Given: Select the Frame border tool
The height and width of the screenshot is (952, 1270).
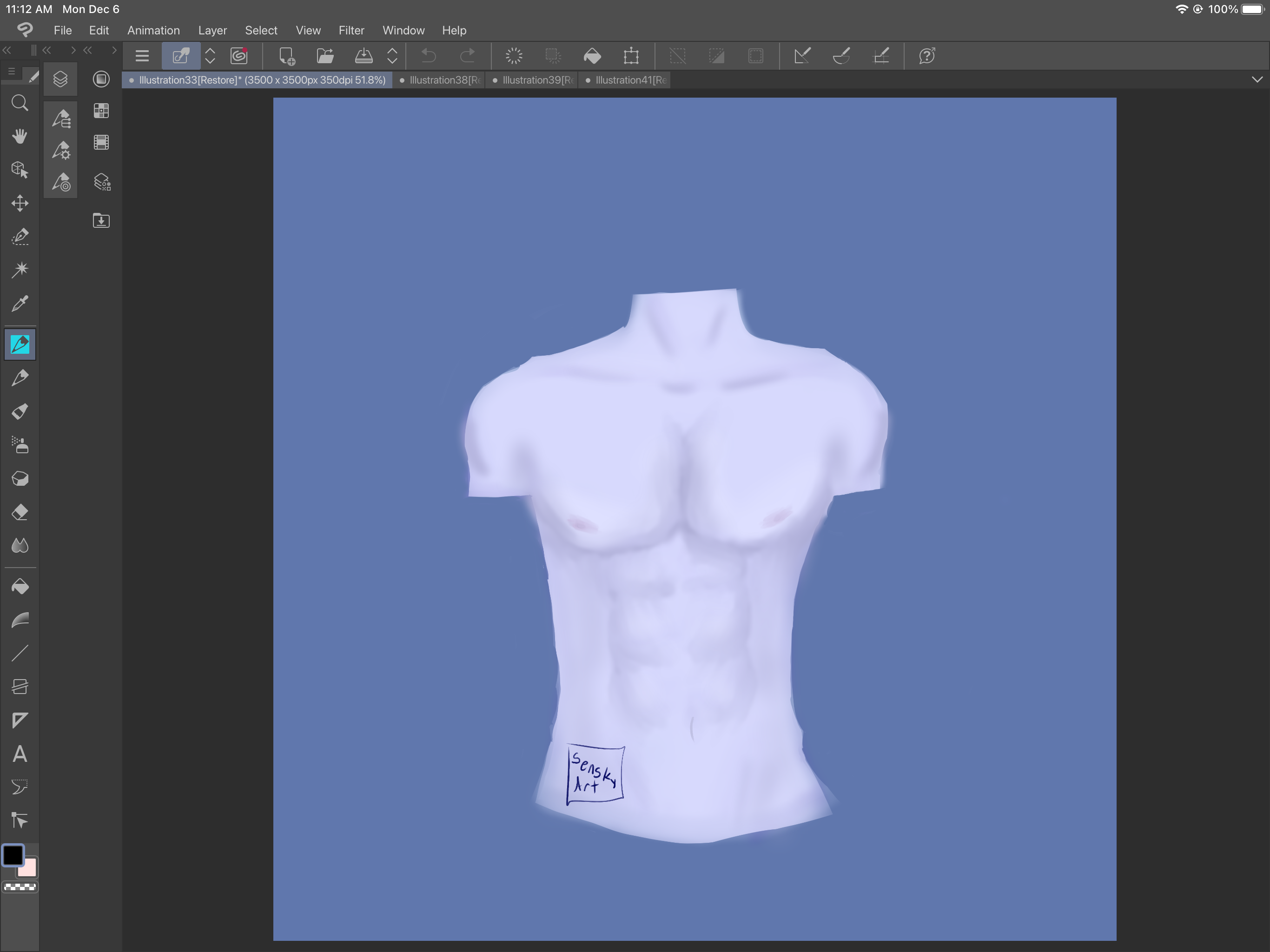Looking at the screenshot, I should (20, 687).
